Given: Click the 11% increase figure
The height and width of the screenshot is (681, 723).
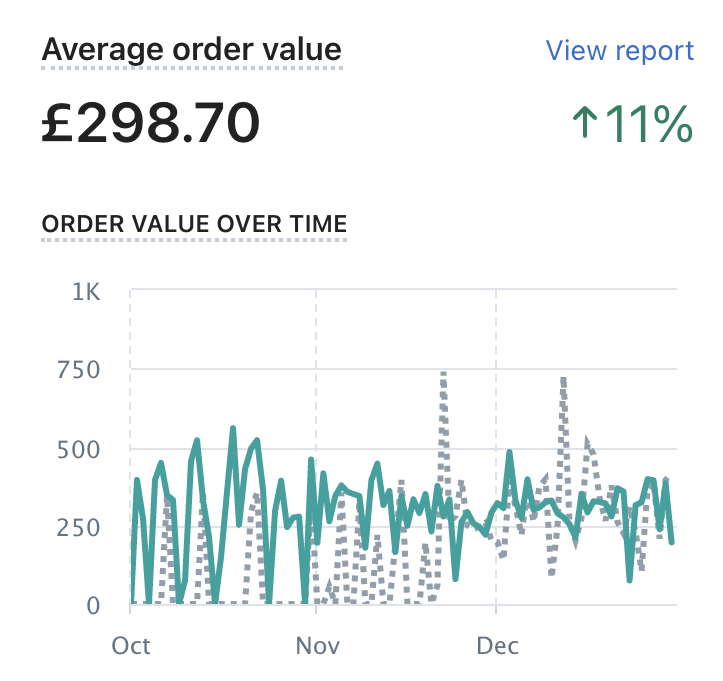Looking at the screenshot, I should click(648, 125).
